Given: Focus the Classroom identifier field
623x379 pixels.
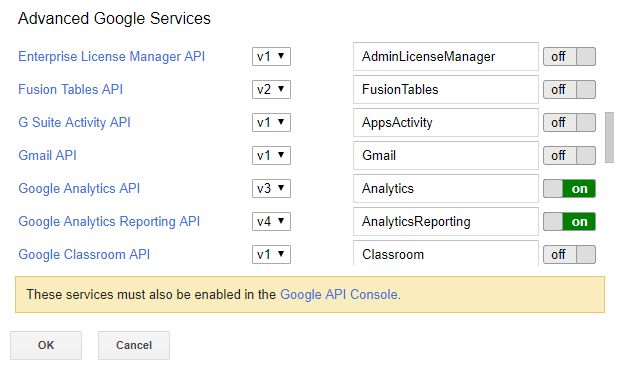Looking at the screenshot, I should (446, 253).
